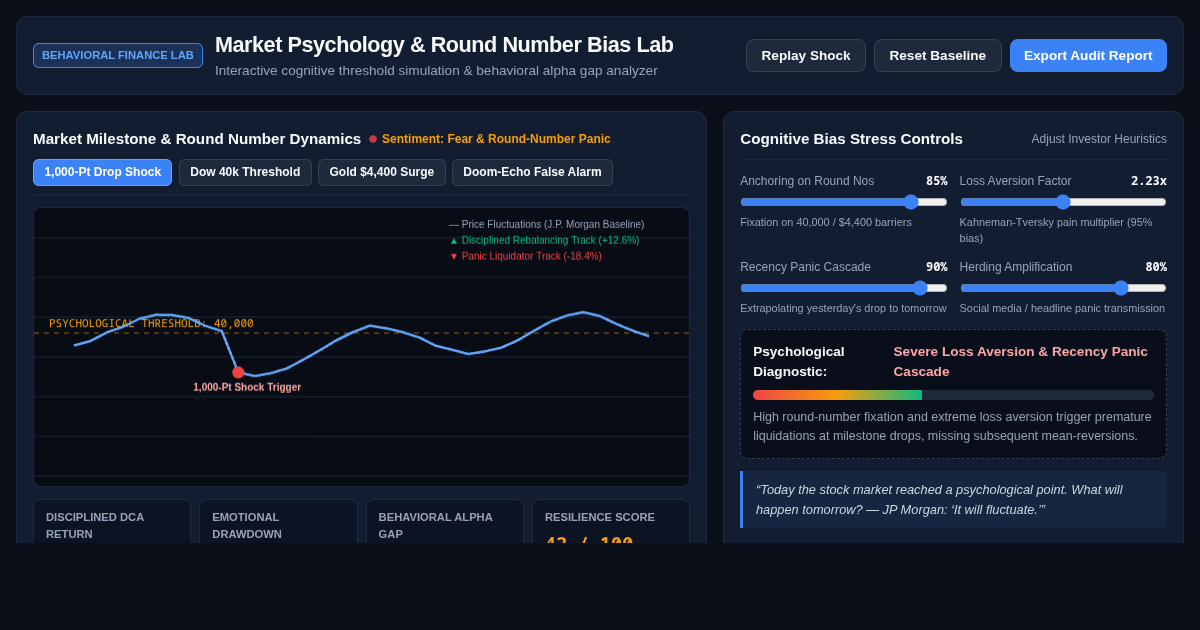Click the Anchoring value '85%'
This screenshot has height=630, width=1200.
tap(936, 181)
